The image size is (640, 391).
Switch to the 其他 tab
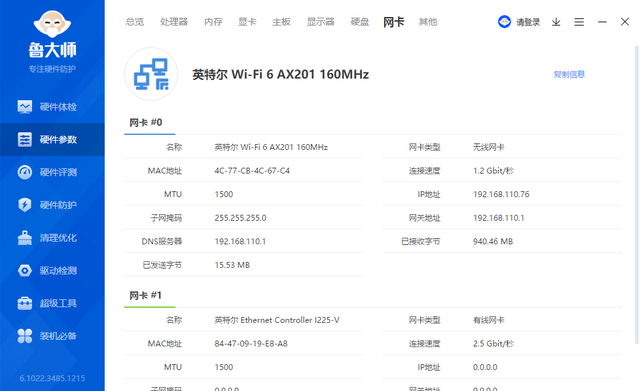[x=428, y=22]
